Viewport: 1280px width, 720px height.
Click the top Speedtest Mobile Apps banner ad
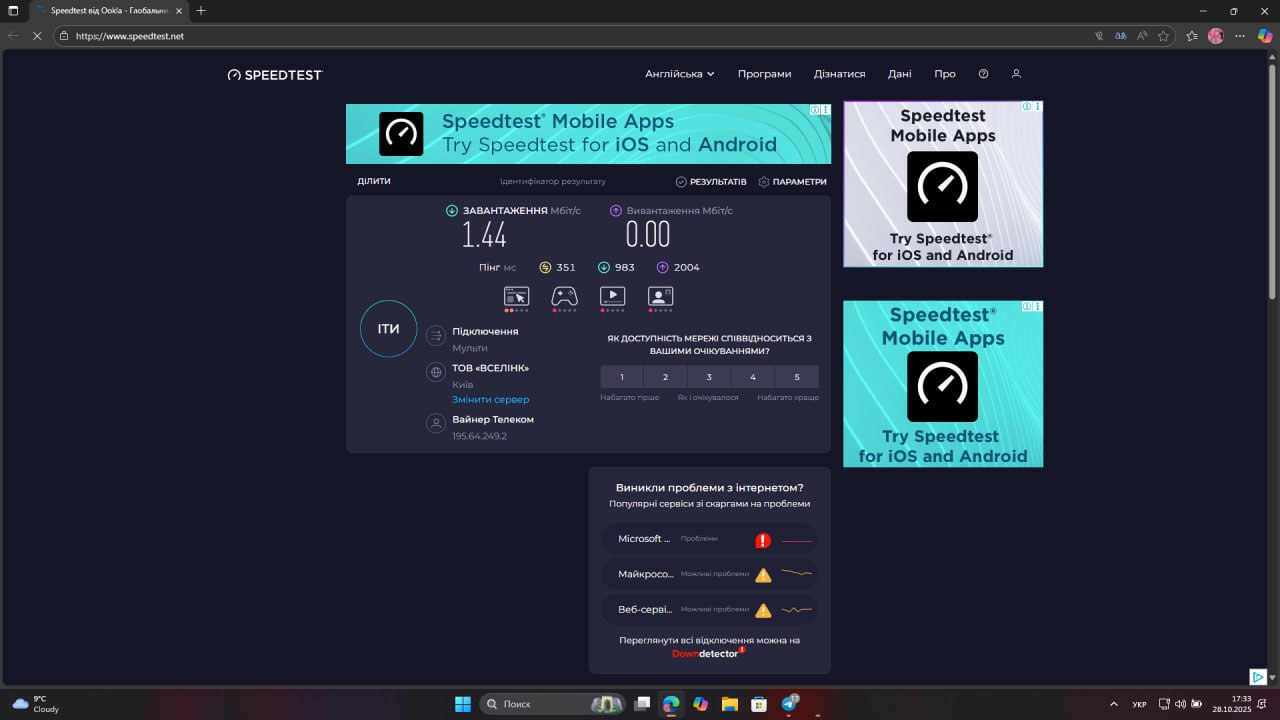[x=588, y=134]
